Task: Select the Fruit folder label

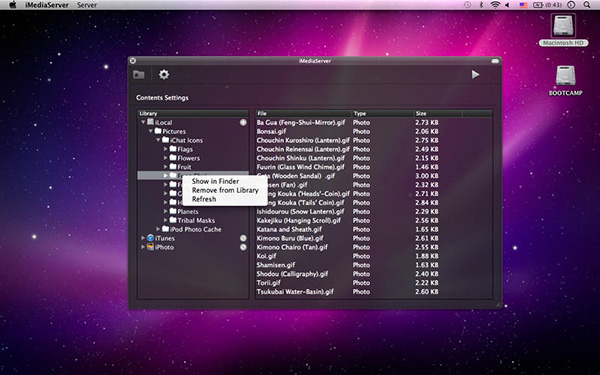Action: (184, 167)
